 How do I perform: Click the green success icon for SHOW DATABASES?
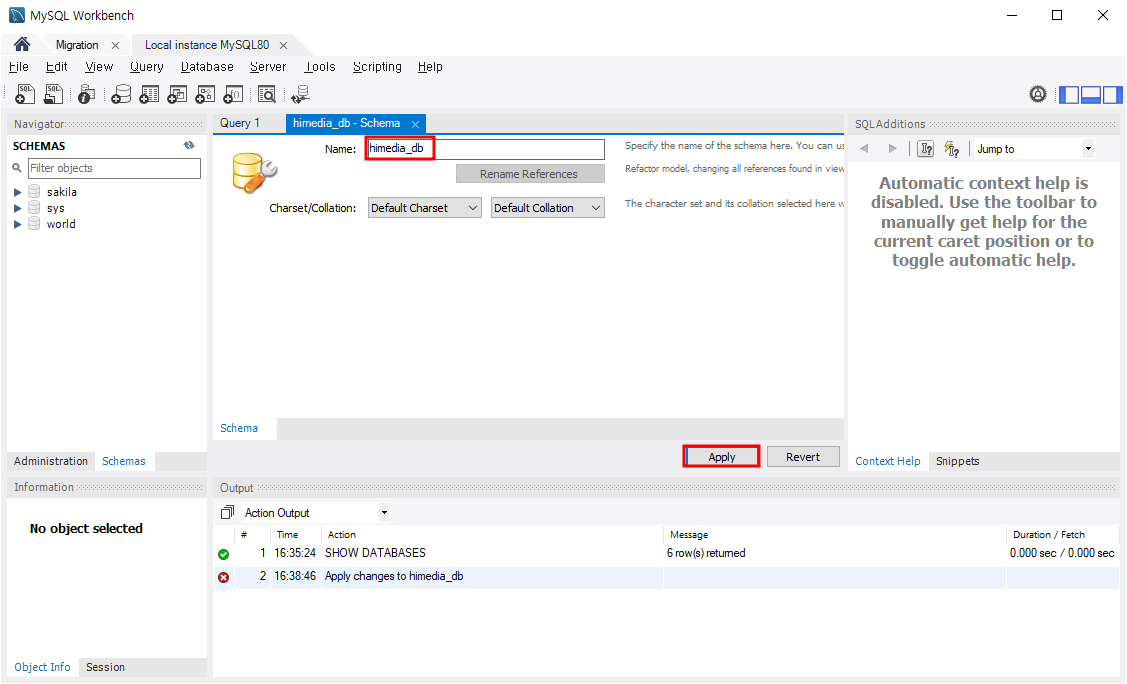[224, 554]
